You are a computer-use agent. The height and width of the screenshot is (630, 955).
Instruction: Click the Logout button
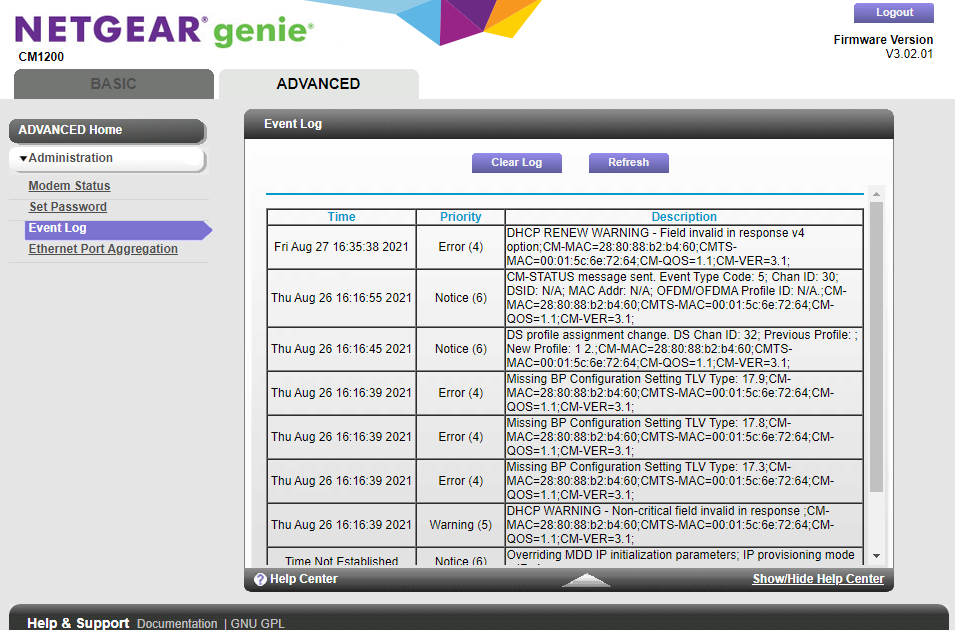coord(893,12)
